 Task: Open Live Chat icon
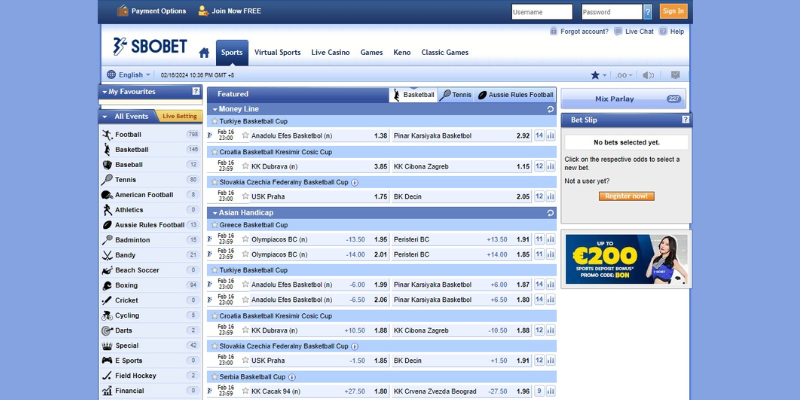(618, 32)
